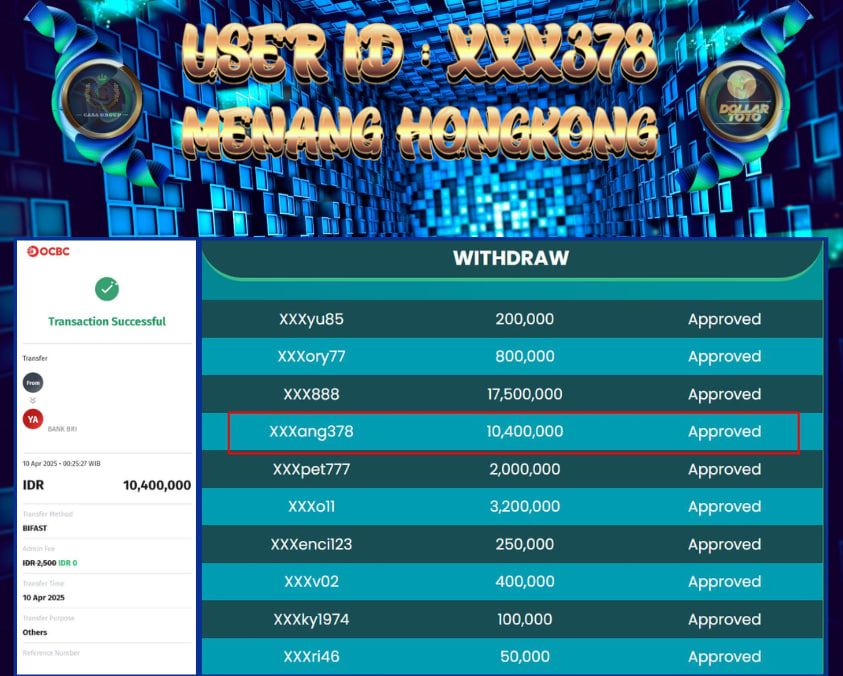Click the IDR 10,400,000 amount on the receipt

(156, 485)
